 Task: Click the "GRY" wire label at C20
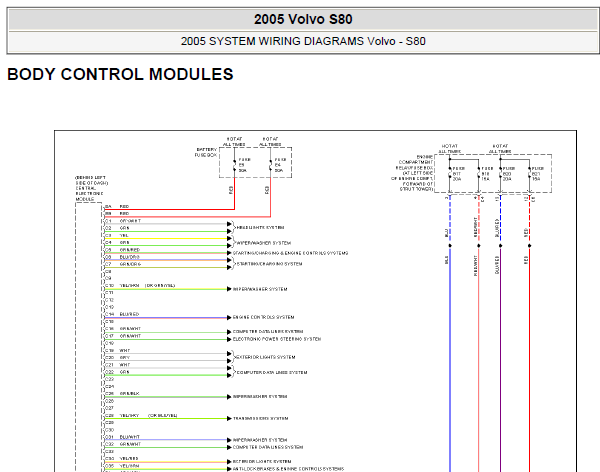coord(125,357)
